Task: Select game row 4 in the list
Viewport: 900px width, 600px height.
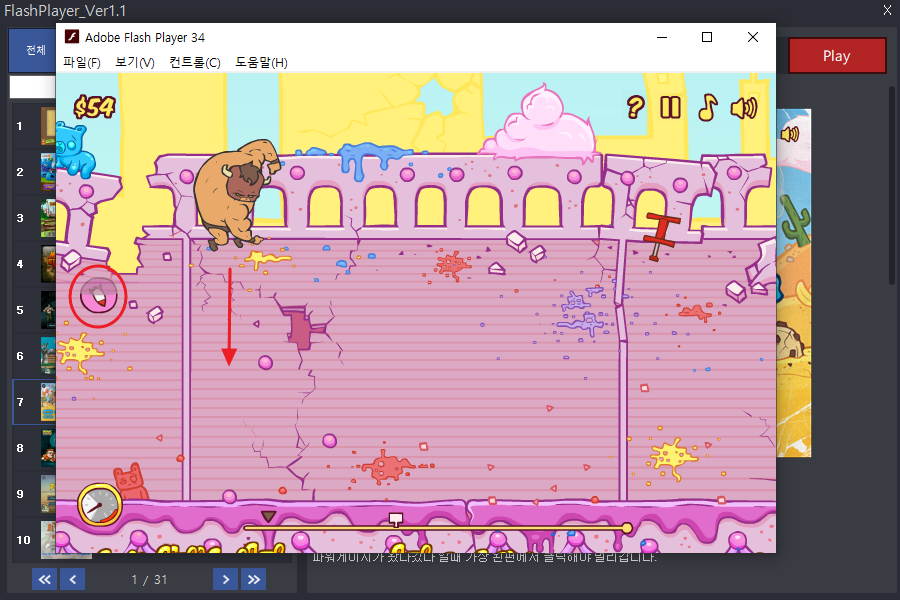Action: tap(34, 264)
